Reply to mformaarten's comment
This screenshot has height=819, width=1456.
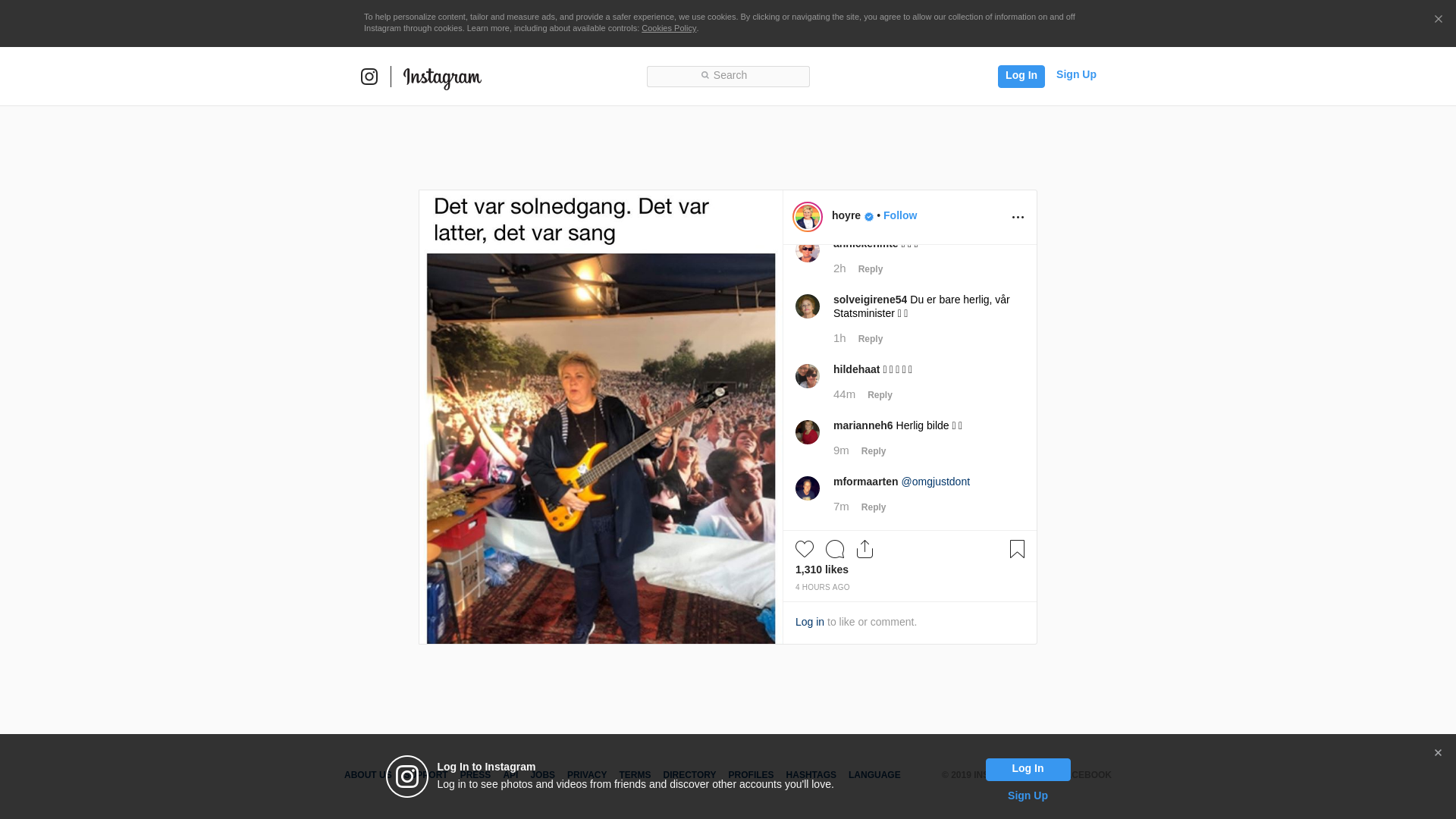[x=874, y=507]
